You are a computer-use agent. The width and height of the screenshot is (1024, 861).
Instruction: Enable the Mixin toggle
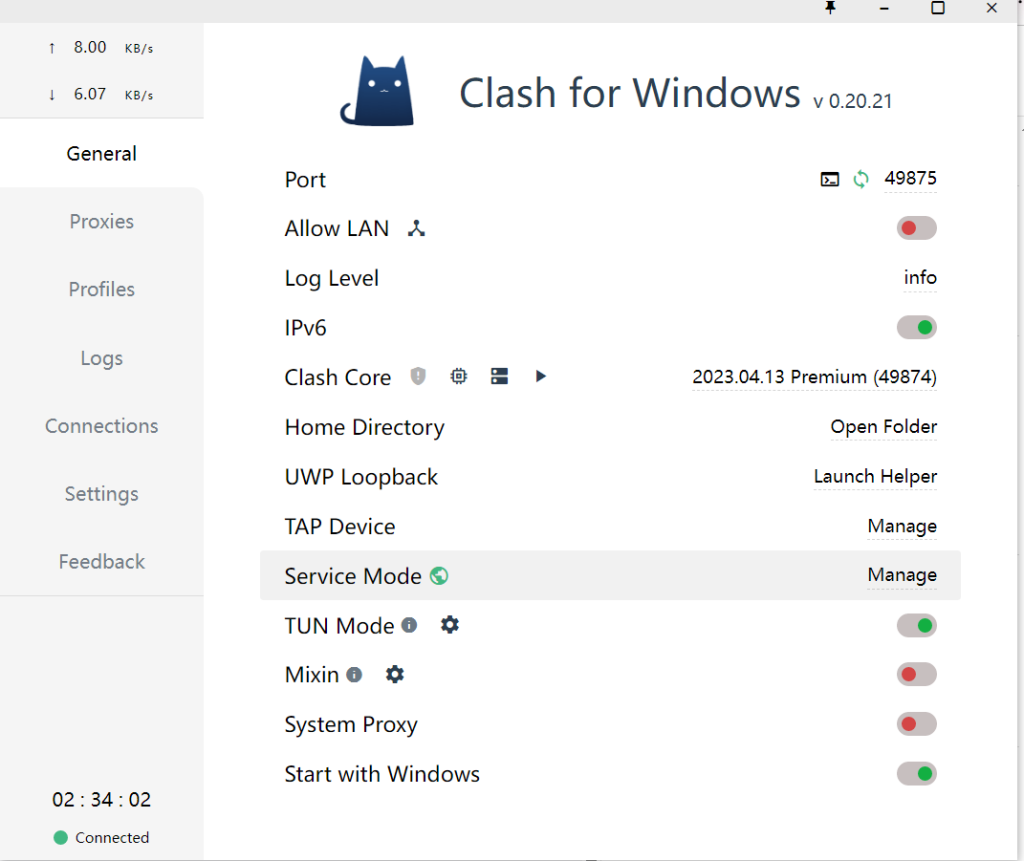tap(916, 674)
